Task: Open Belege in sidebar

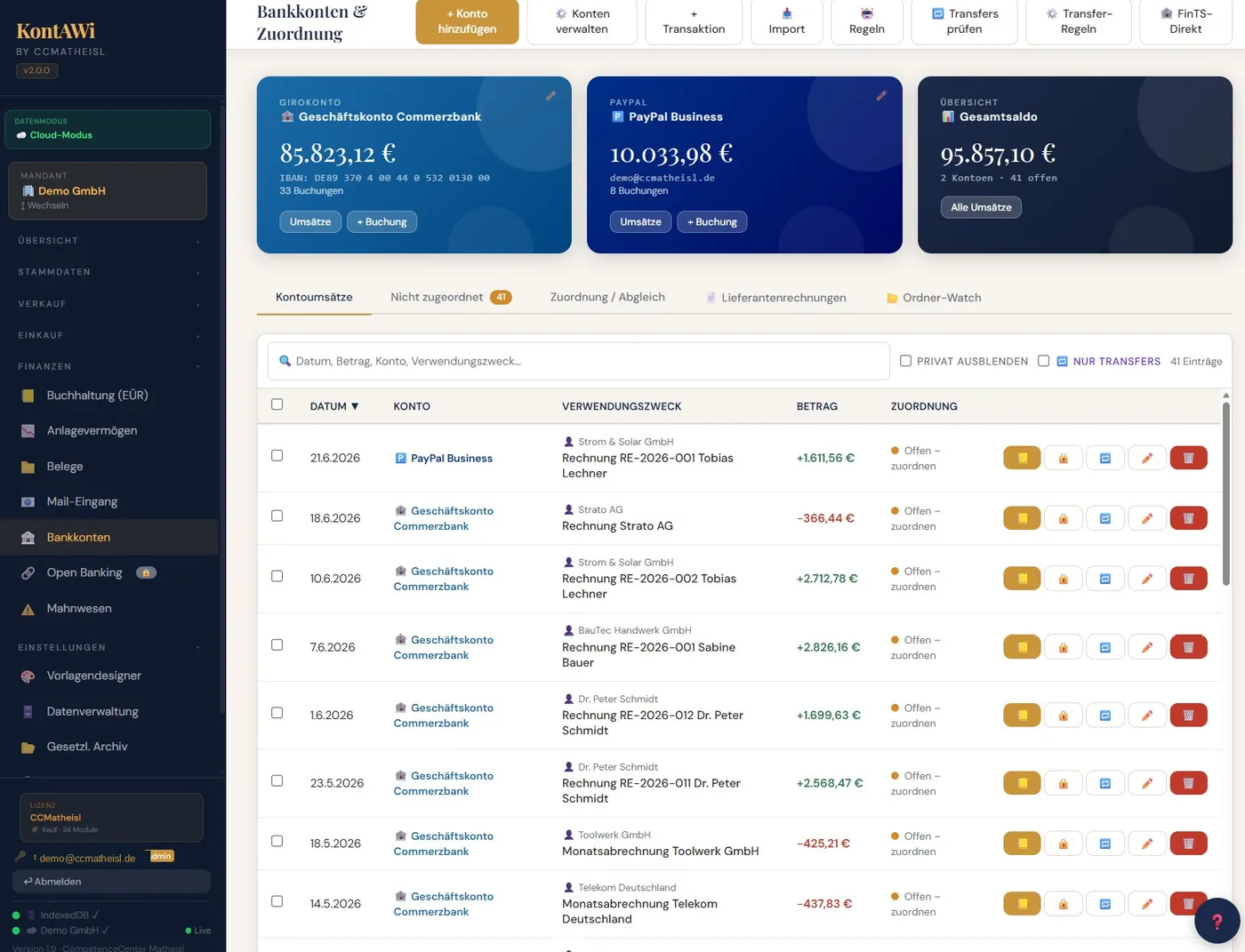Action: (x=109, y=466)
